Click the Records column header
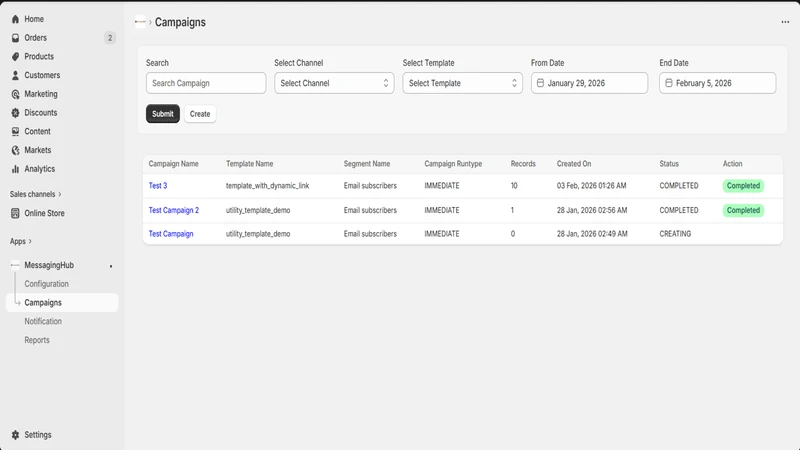800x450 pixels. 523,164
